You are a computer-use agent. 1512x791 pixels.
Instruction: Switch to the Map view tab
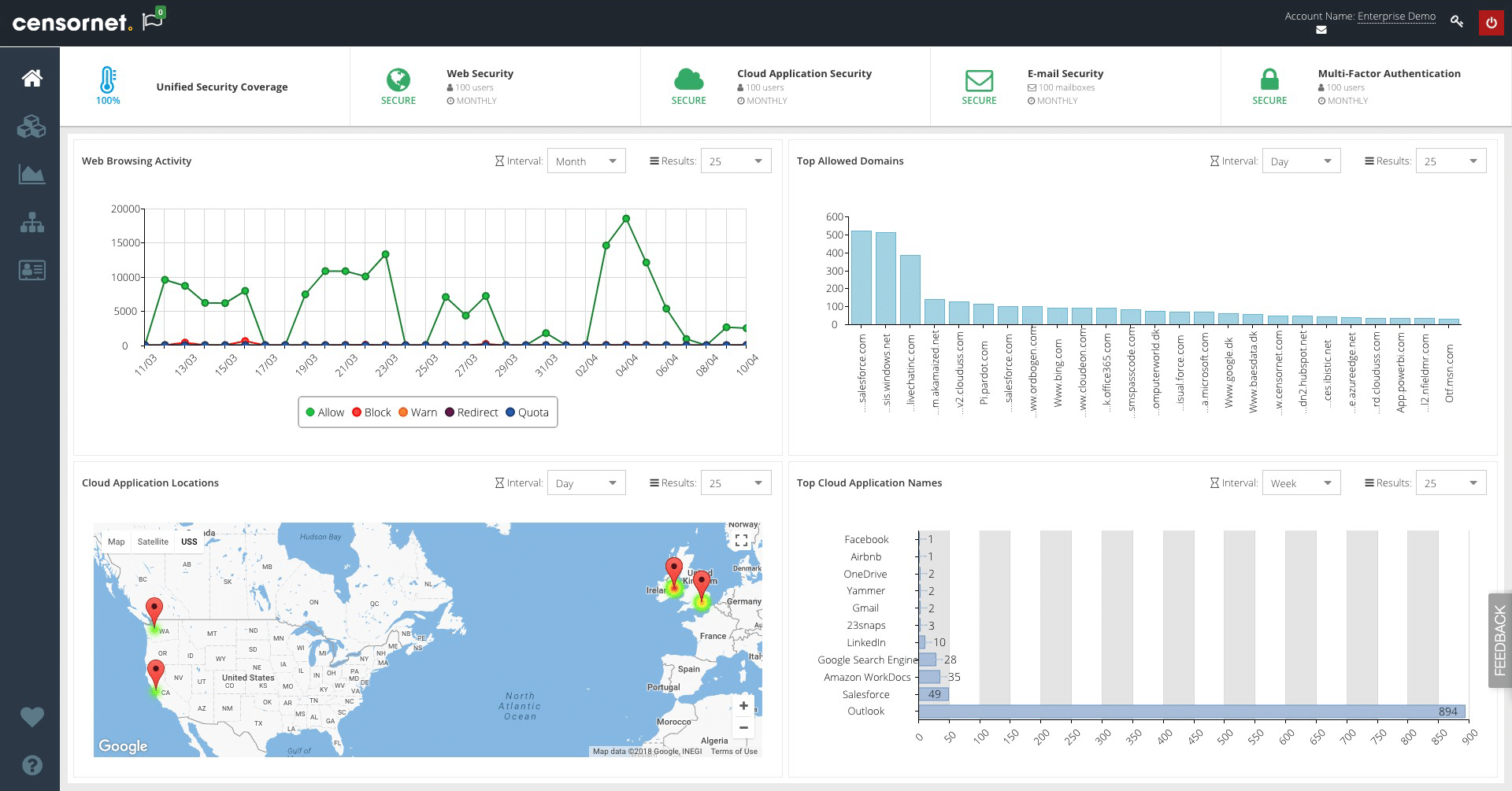(x=117, y=542)
